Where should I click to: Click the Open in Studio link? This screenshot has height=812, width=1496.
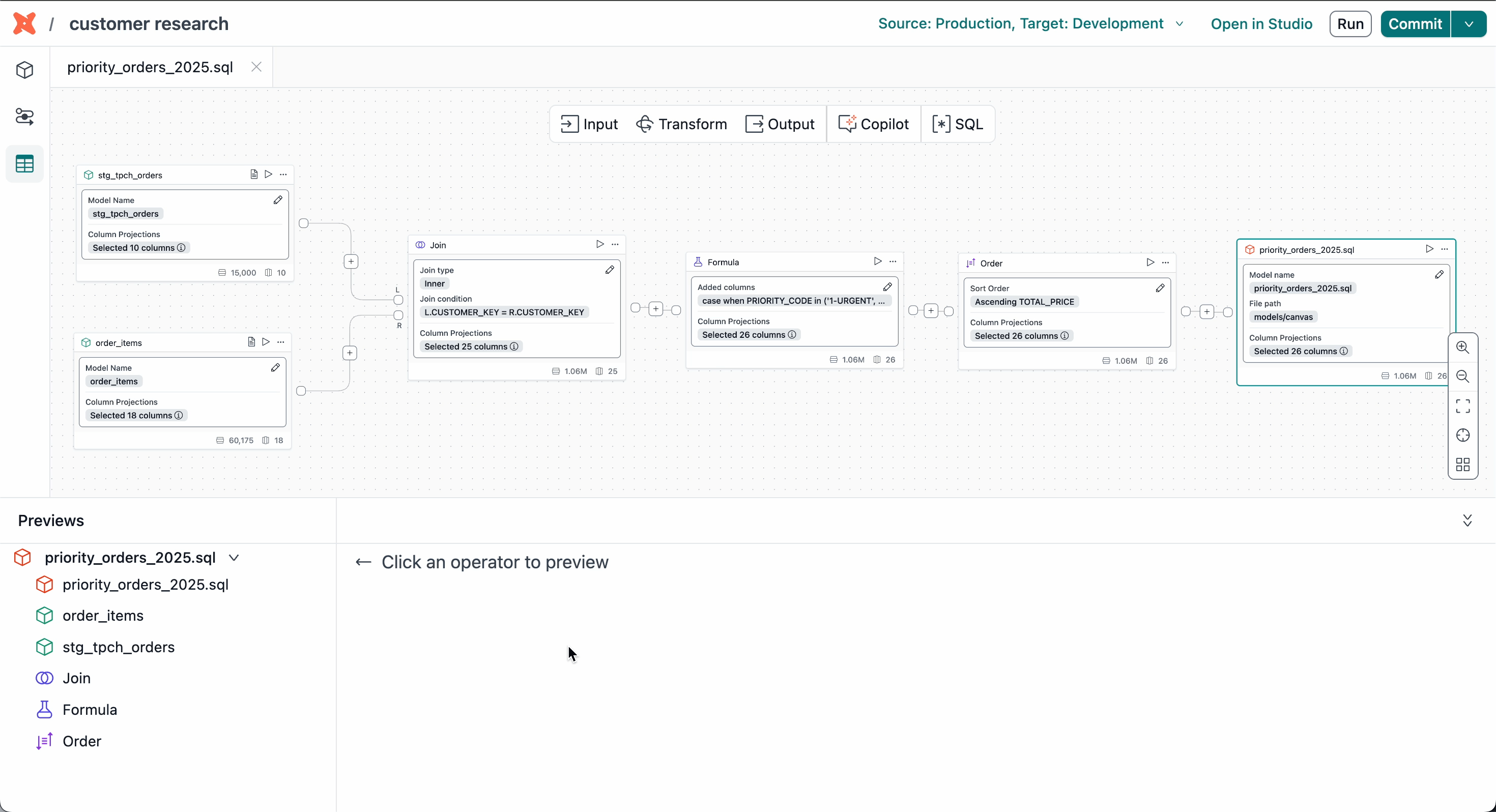click(1261, 24)
